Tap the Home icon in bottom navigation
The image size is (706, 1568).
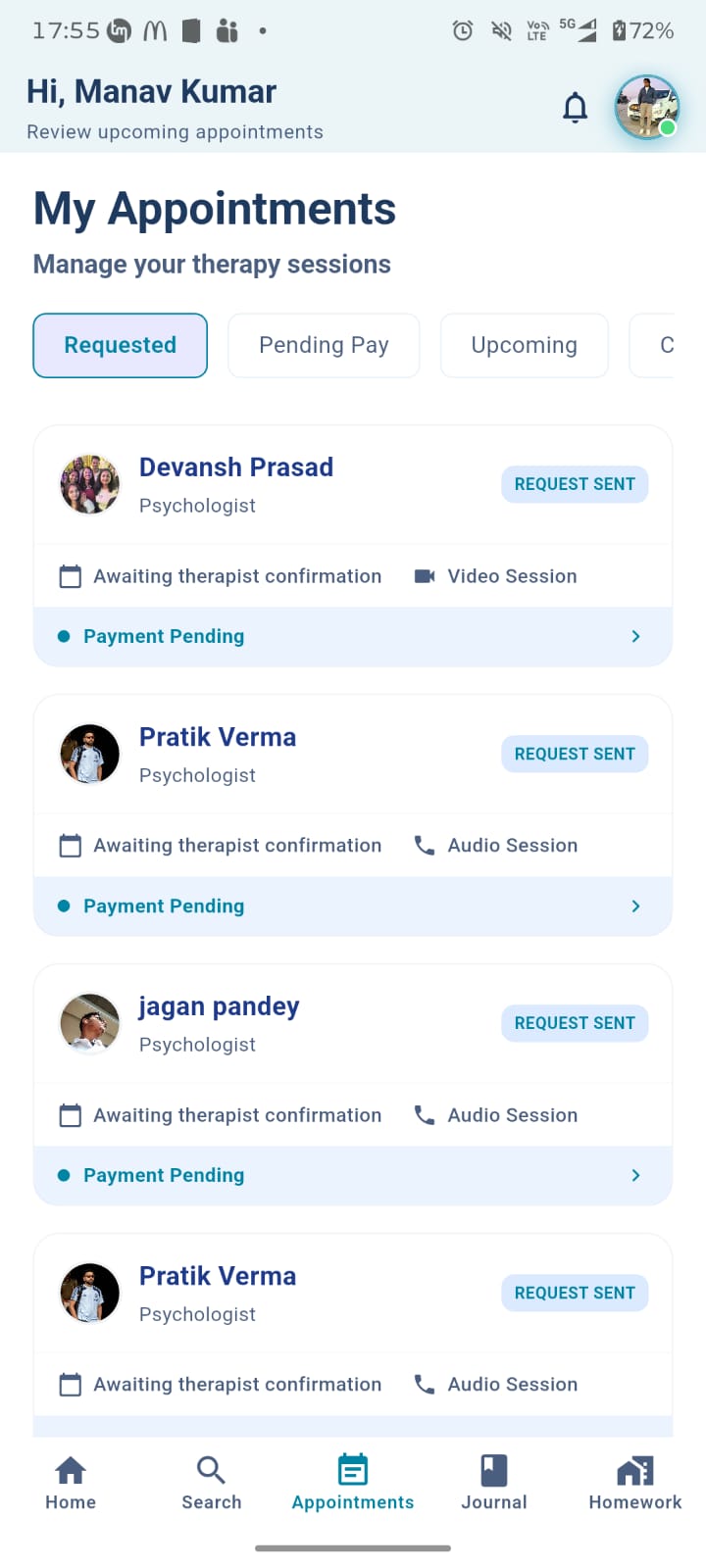(x=71, y=1471)
